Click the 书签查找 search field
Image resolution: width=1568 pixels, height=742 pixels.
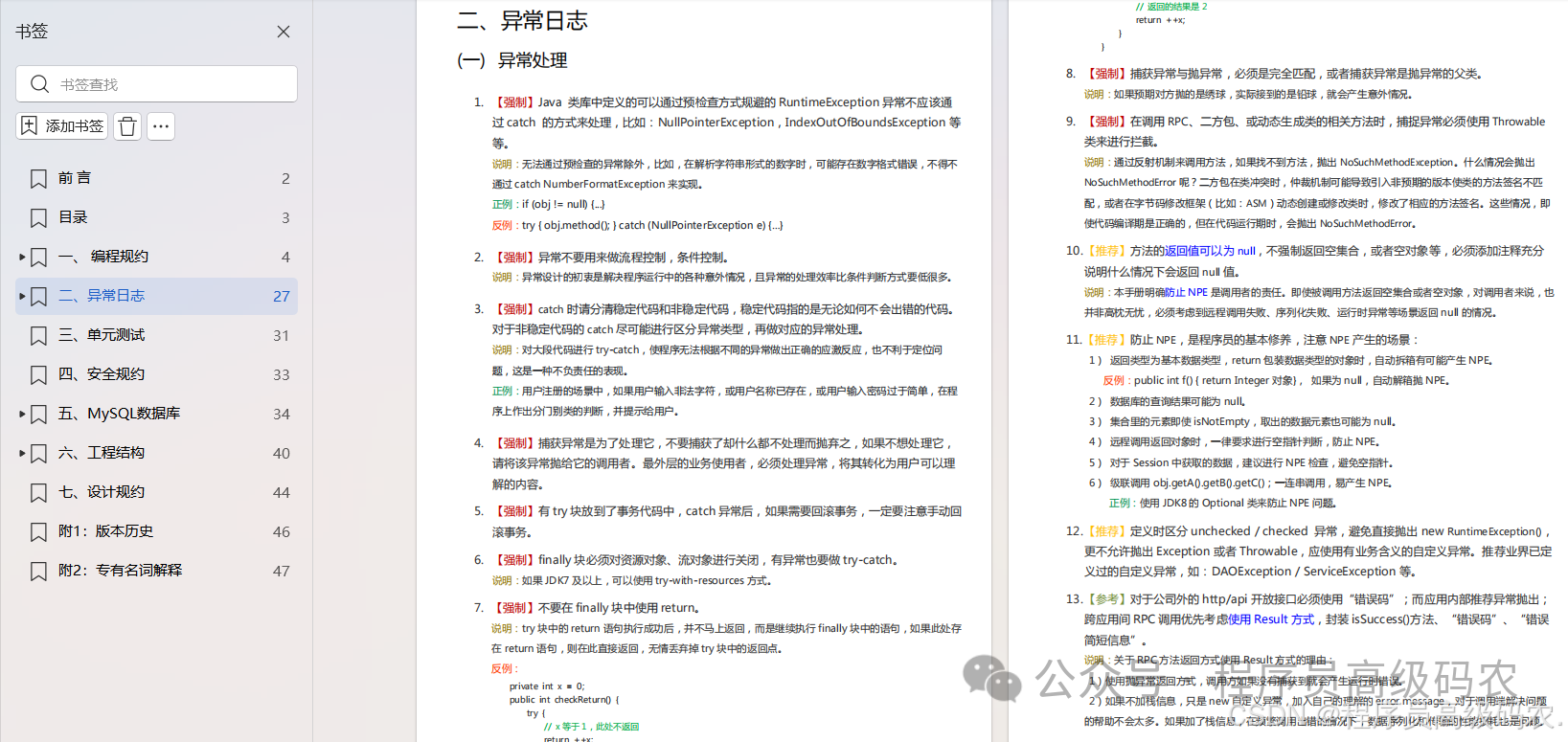click(156, 84)
